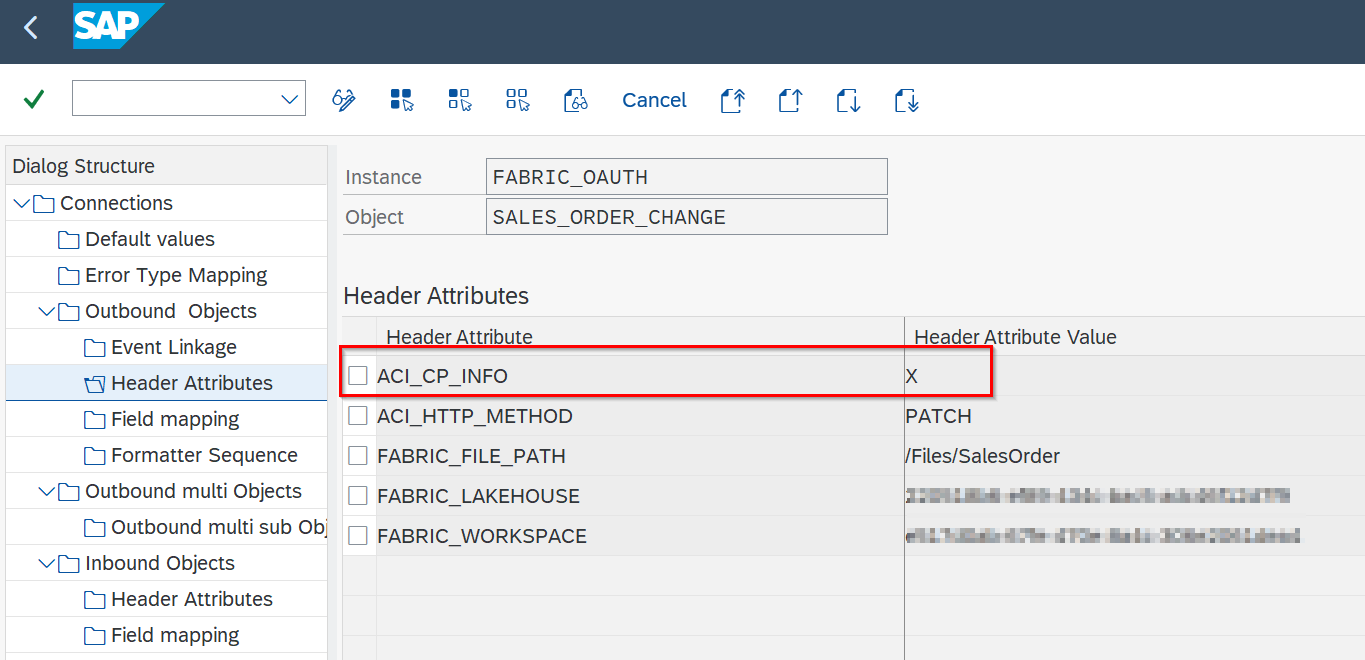Image resolution: width=1365 pixels, height=660 pixels.
Task: Go to next page icon
Action: coord(848,99)
